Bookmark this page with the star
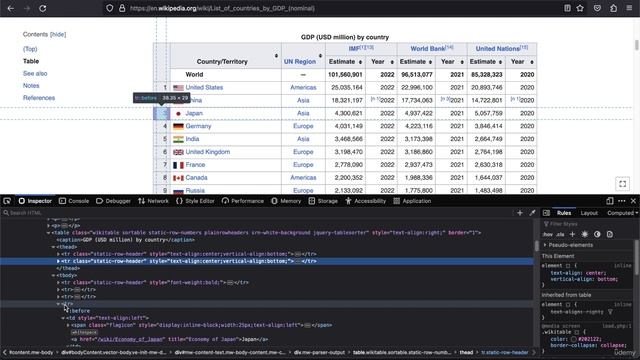This screenshot has height=360, width=640. [x=580, y=8]
